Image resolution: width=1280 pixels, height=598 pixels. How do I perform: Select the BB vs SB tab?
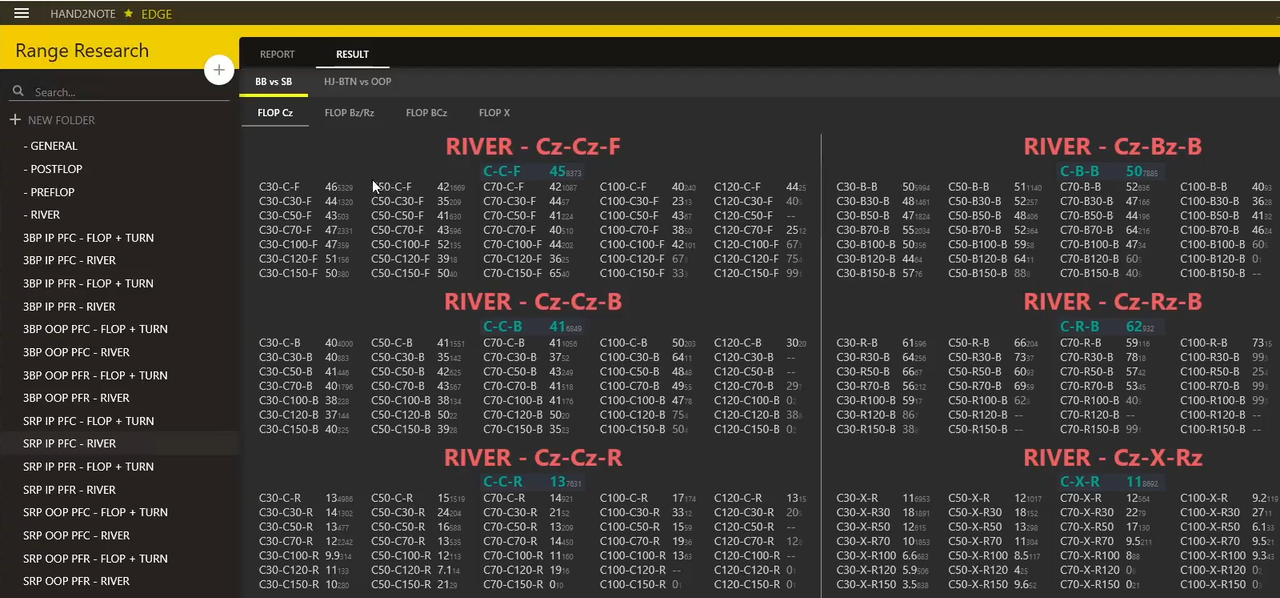[x=274, y=82]
